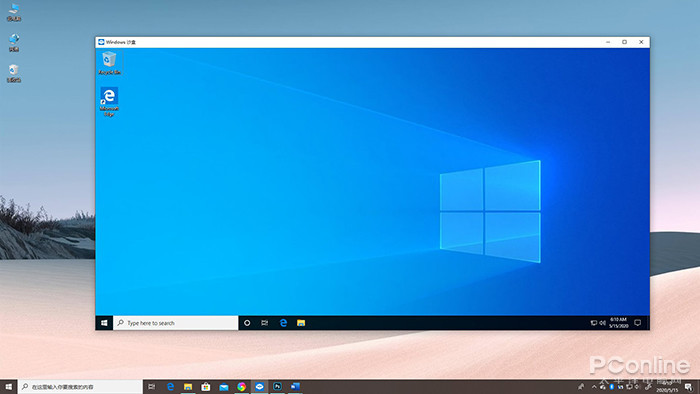Open the Sandbox Start menu button
700x394 pixels.
[x=104, y=323]
